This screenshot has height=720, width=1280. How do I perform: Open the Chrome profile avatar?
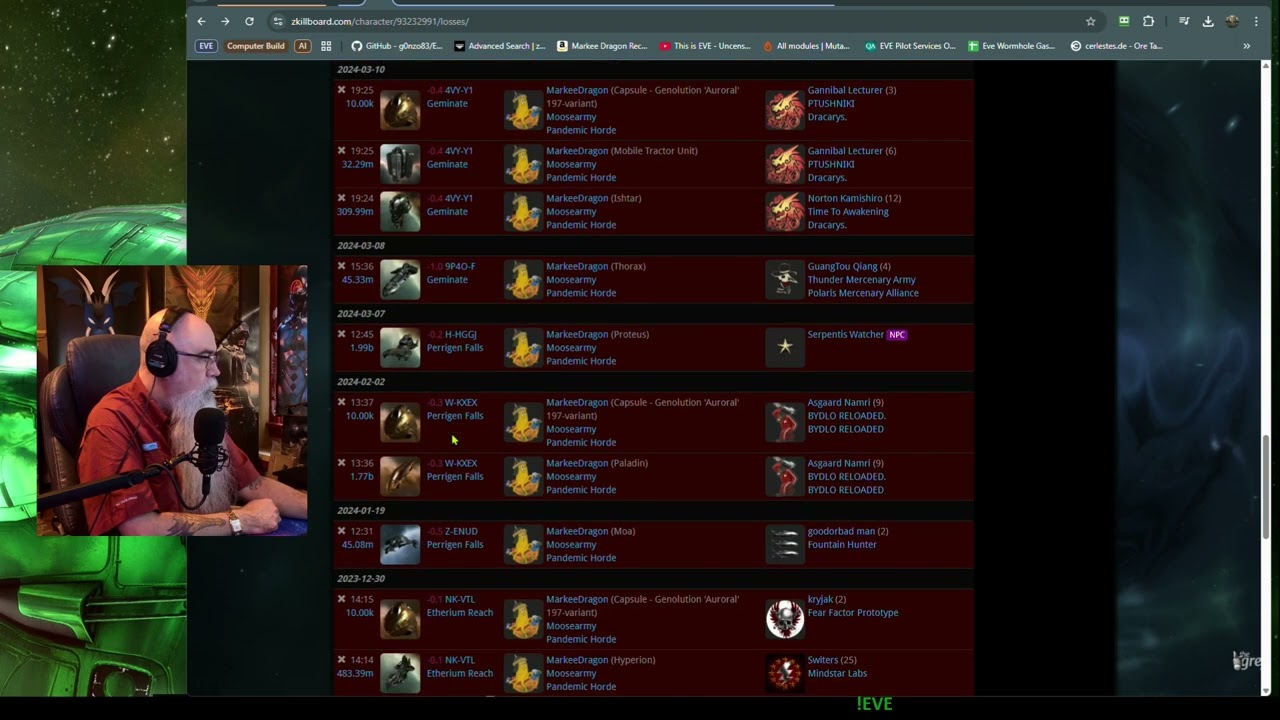[1232, 21]
